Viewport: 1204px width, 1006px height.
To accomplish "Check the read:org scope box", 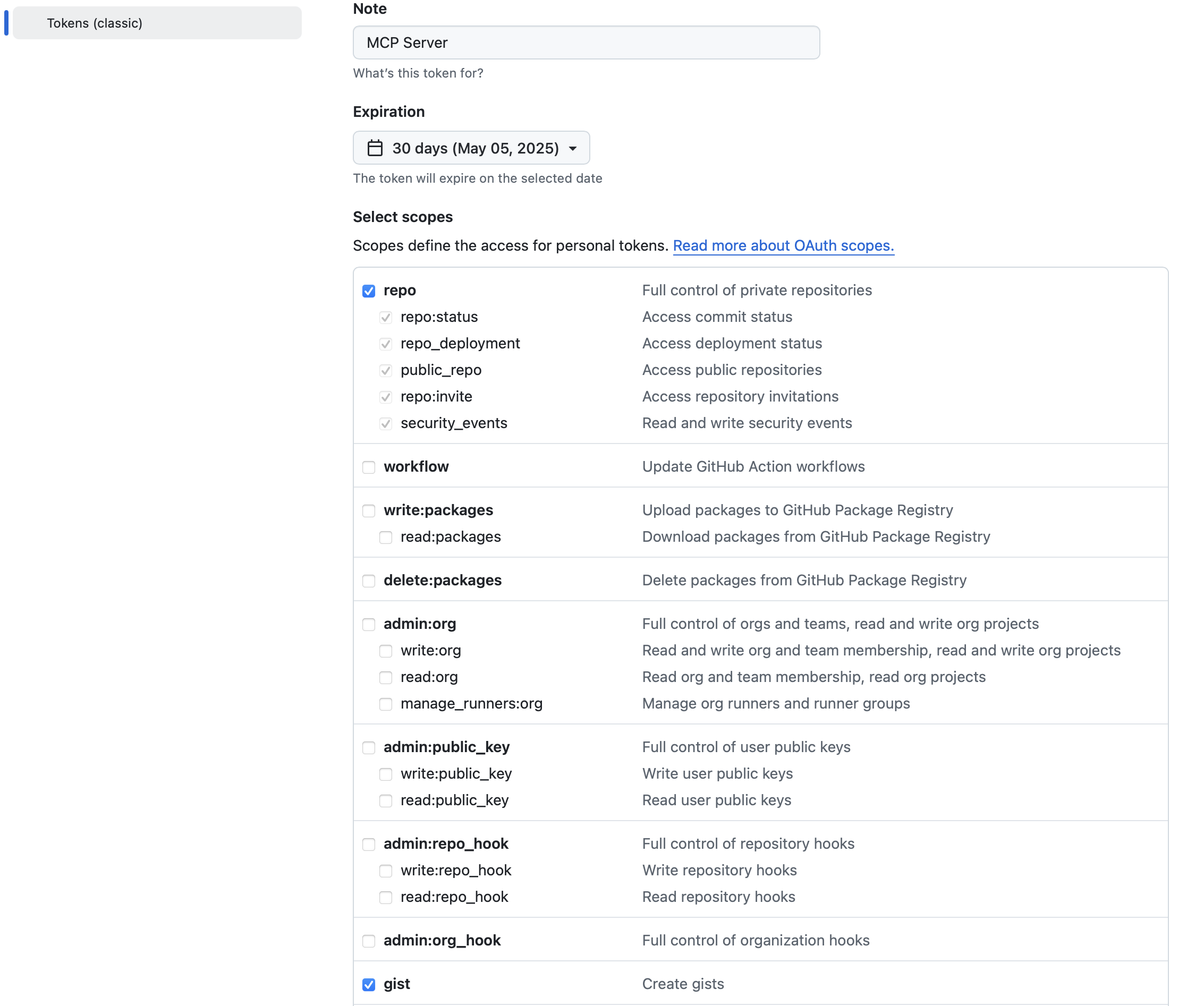I will click(386, 678).
